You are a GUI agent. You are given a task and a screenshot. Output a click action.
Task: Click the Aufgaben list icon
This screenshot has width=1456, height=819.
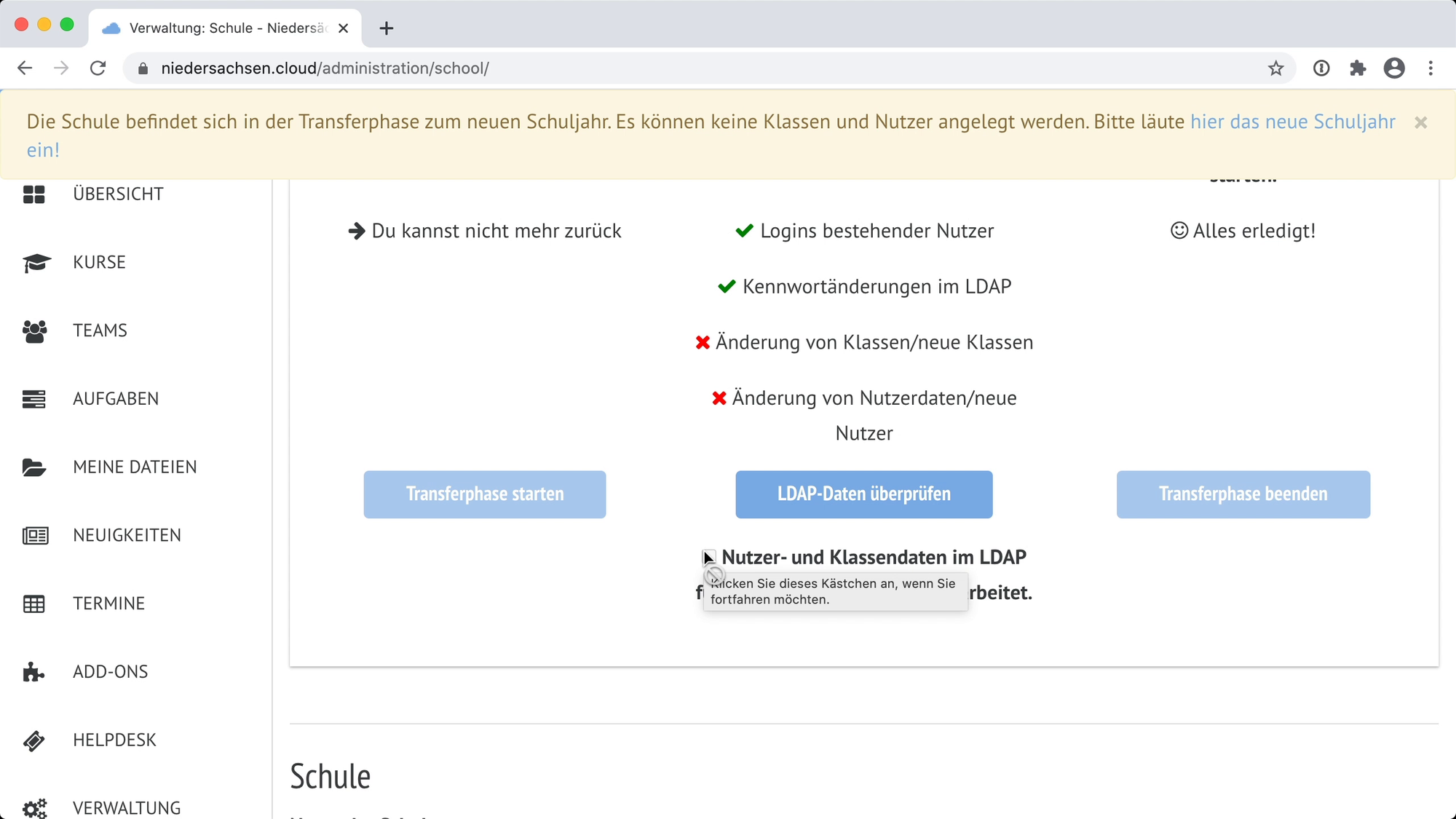pos(33,399)
